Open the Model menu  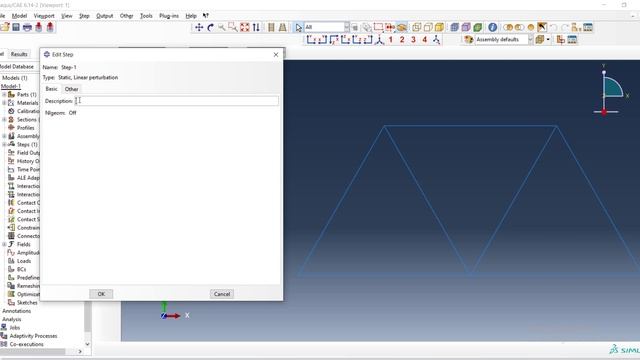tap(19, 16)
